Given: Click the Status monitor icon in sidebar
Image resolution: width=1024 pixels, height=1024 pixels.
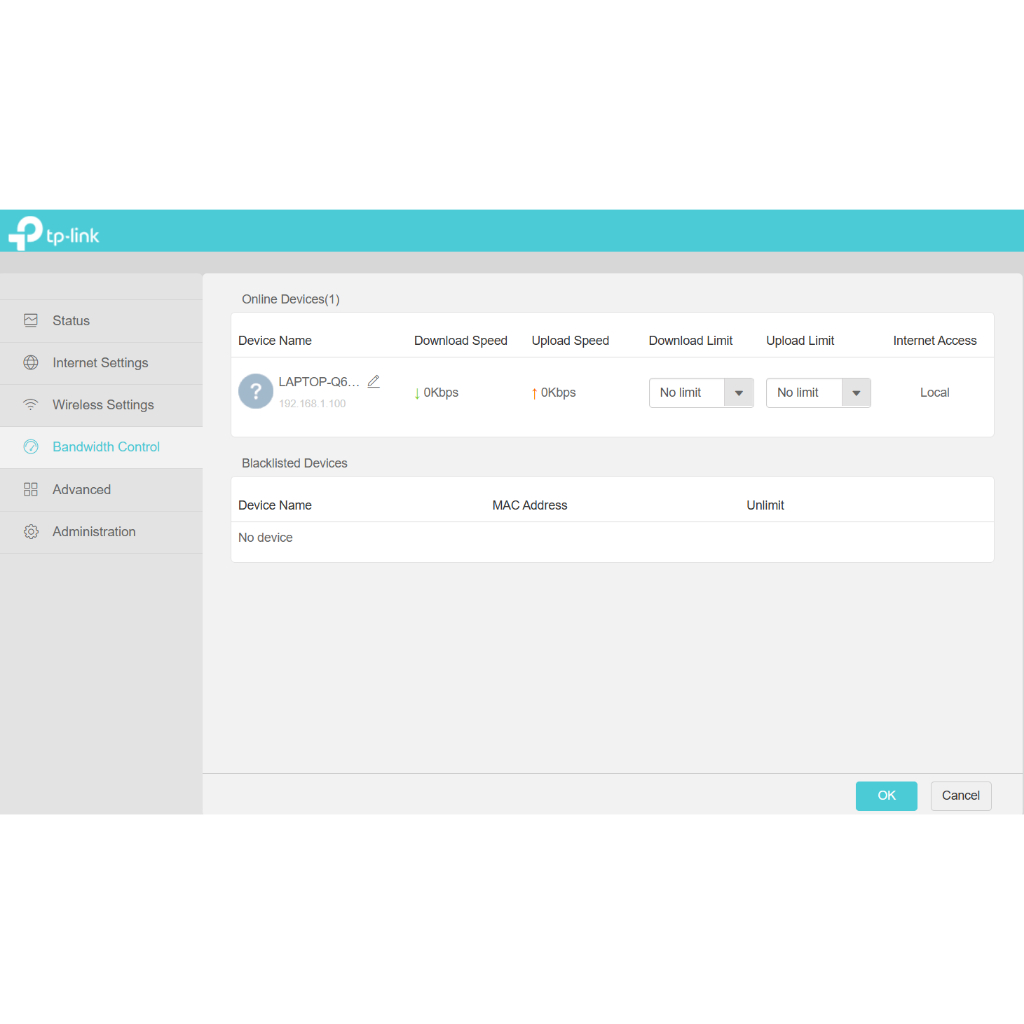Looking at the screenshot, I should click(x=31, y=320).
